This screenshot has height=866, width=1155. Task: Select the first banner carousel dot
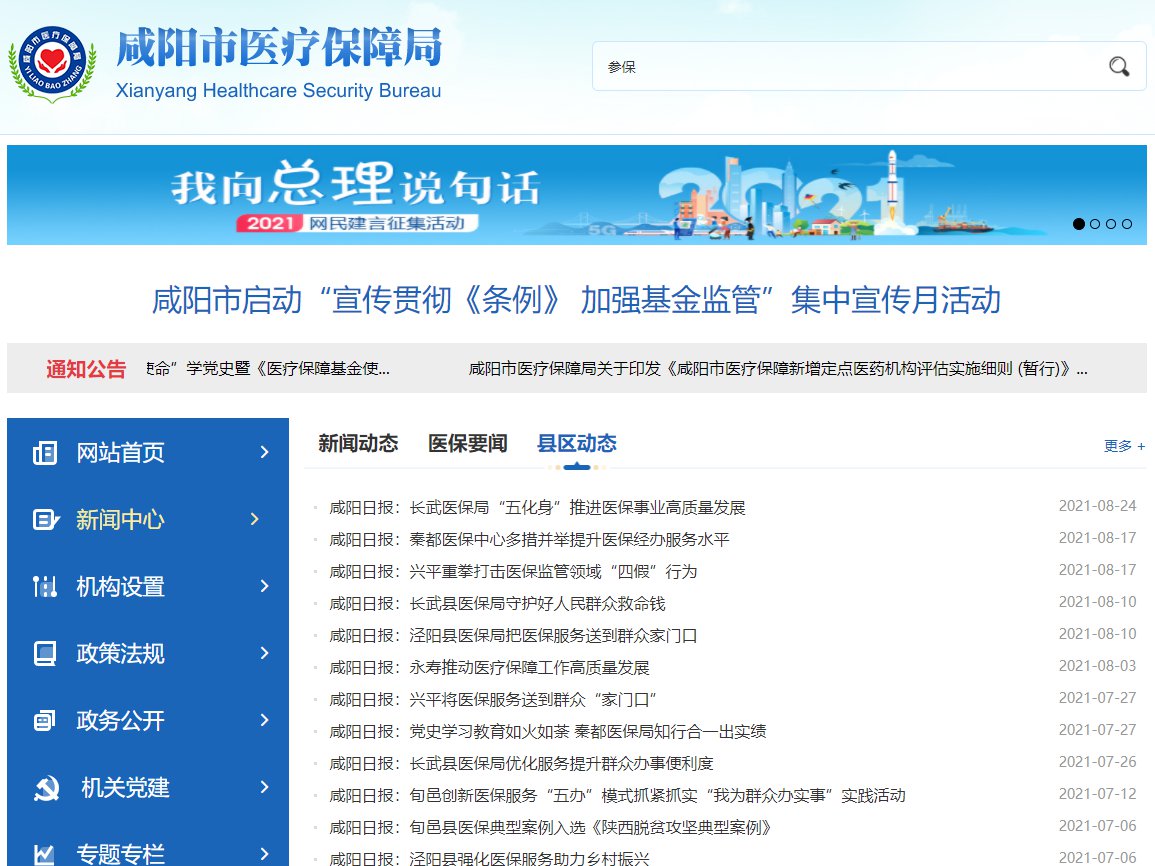(1079, 224)
